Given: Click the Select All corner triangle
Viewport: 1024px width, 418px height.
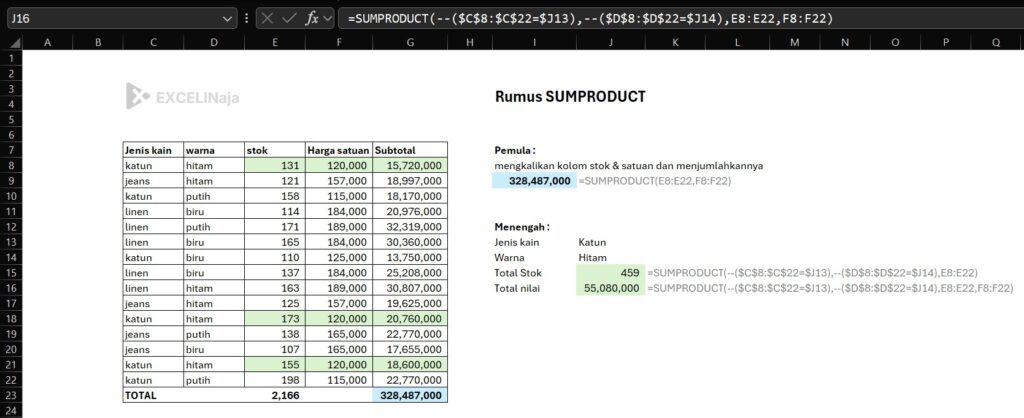Looking at the screenshot, I should [x=14, y=43].
